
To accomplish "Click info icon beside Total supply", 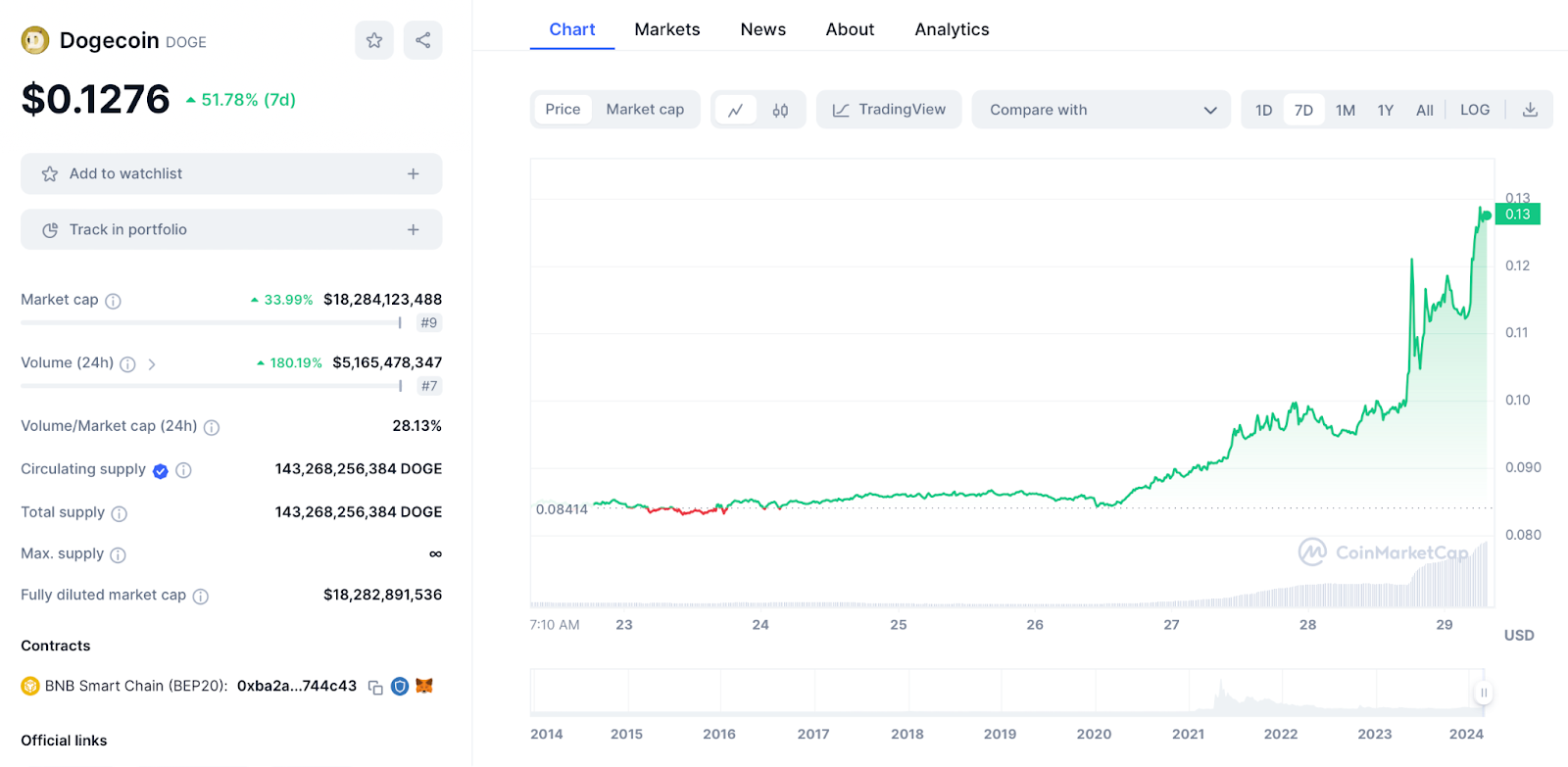I will coord(120,513).
